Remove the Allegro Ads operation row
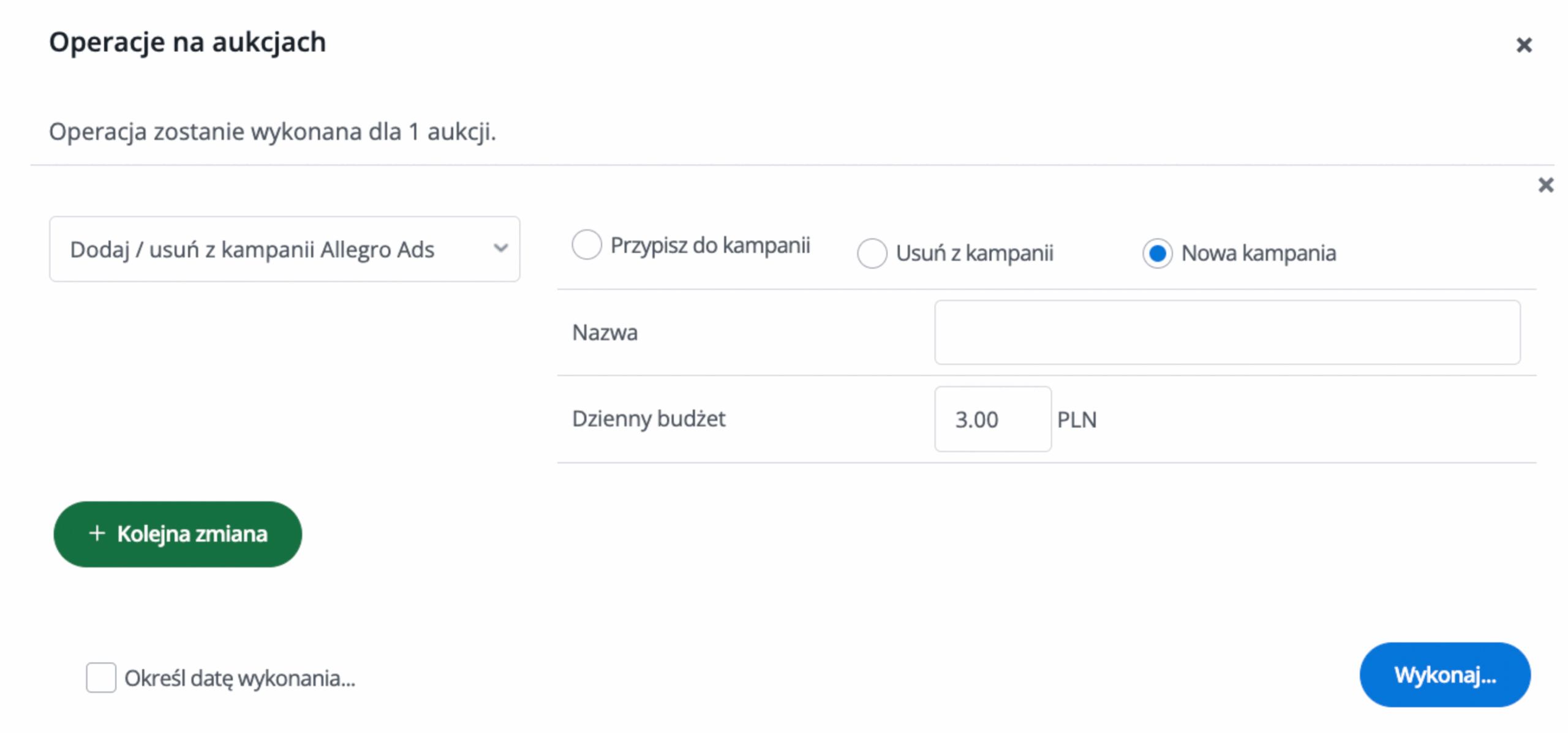 click(x=1545, y=185)
